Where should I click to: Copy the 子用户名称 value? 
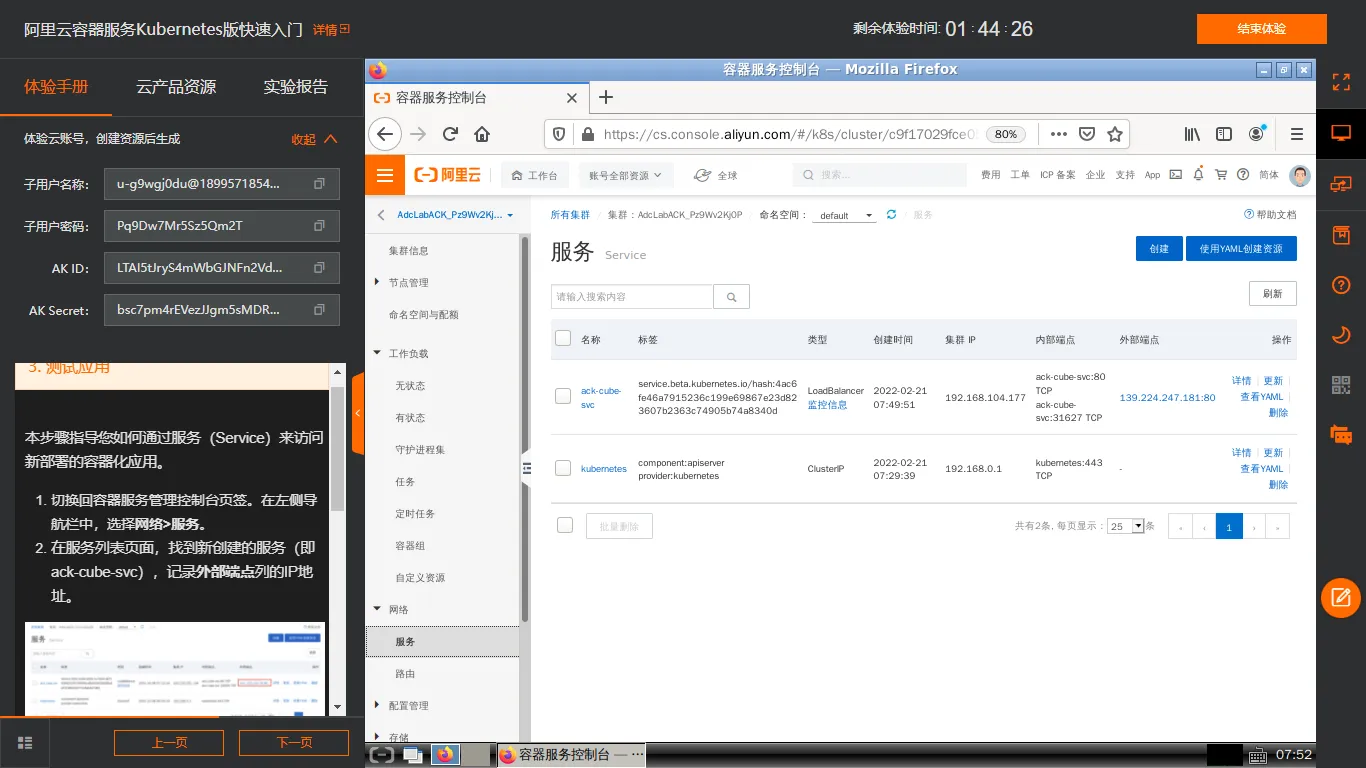319,184
